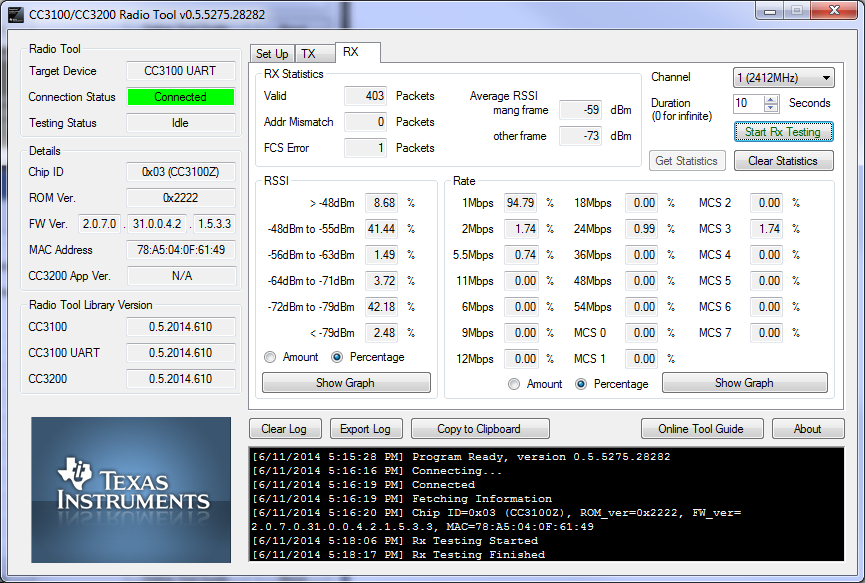865x583 pixels.
Task: Click the Radio Tool title bar icon
Action: pyautogui.click(x=15, y=15)
